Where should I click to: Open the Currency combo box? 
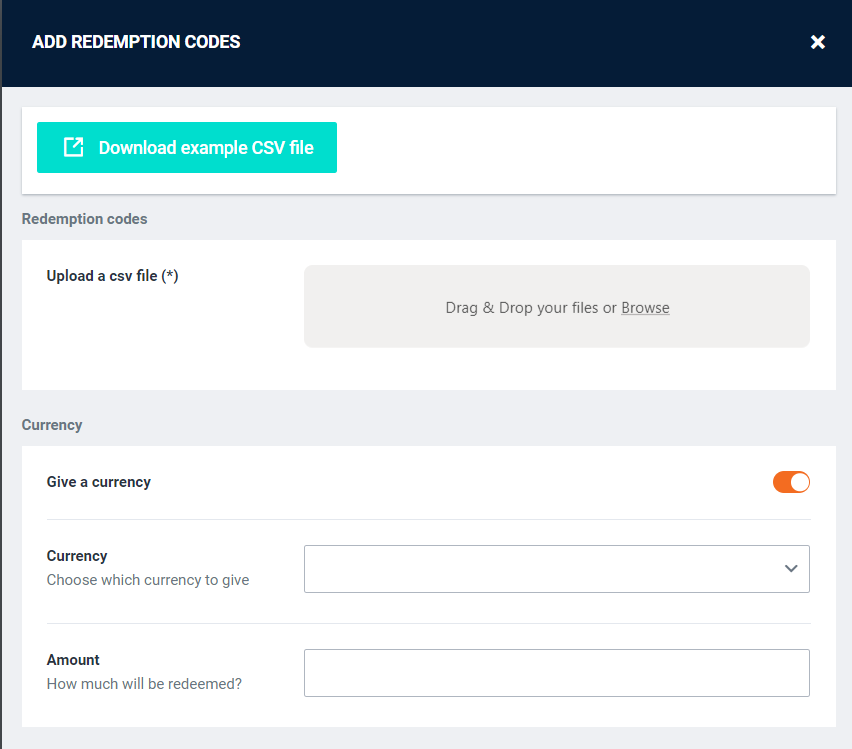[540, 569]
